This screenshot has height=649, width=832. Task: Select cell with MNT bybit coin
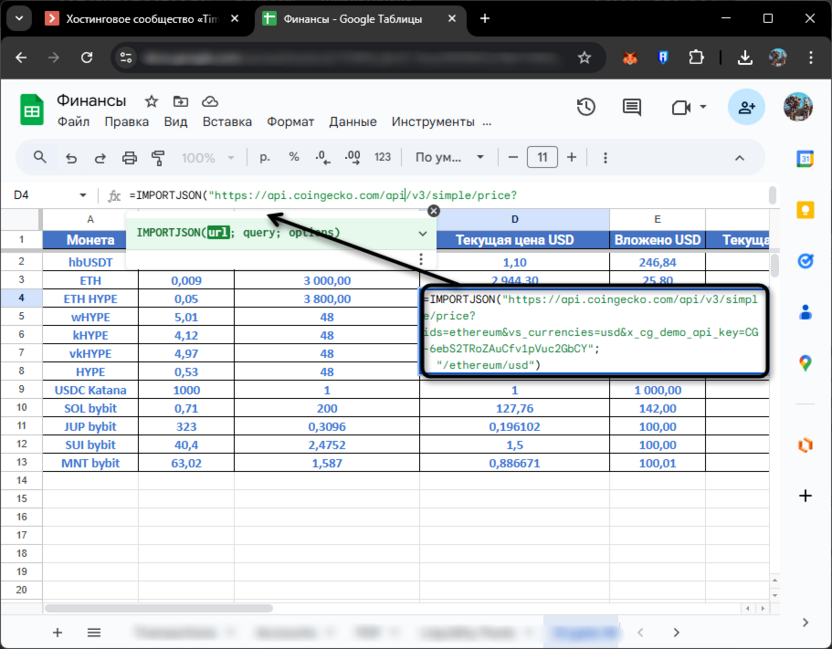90,463
